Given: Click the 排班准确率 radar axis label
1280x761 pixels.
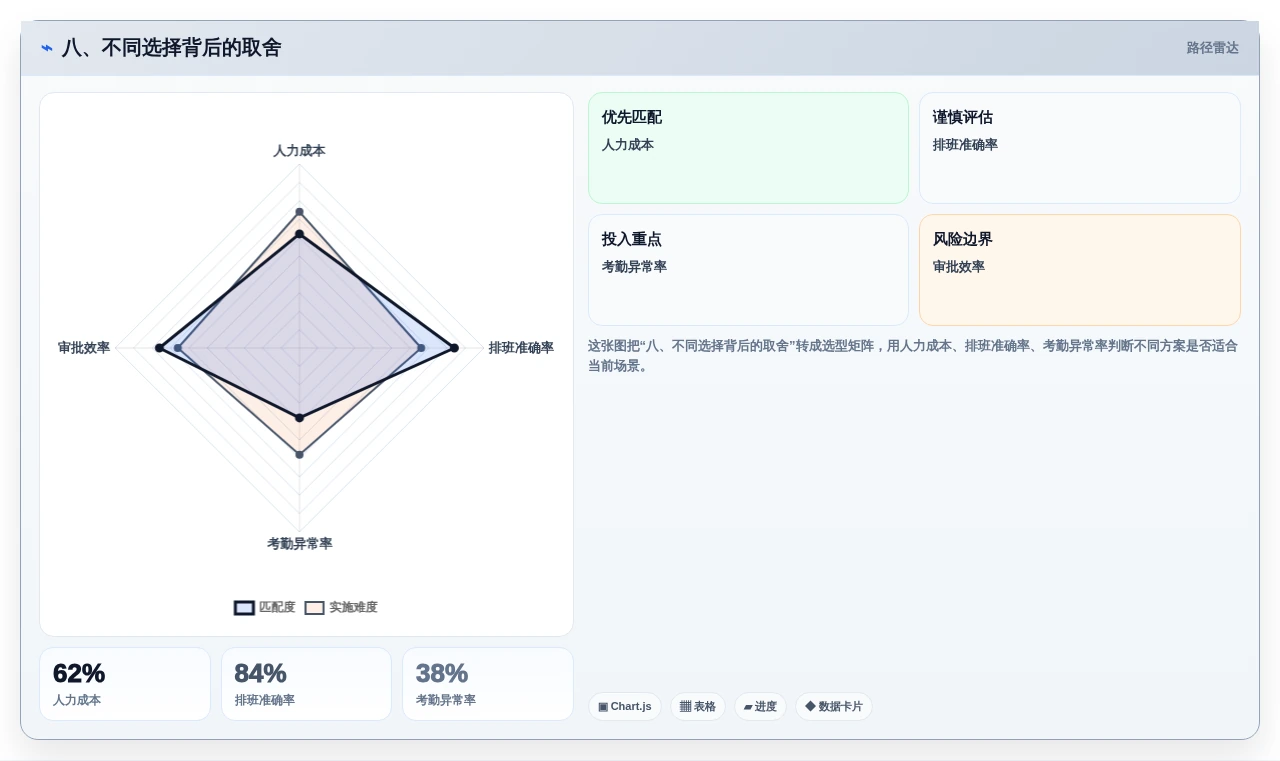Looking at the screenshot, I should (521, 348).
